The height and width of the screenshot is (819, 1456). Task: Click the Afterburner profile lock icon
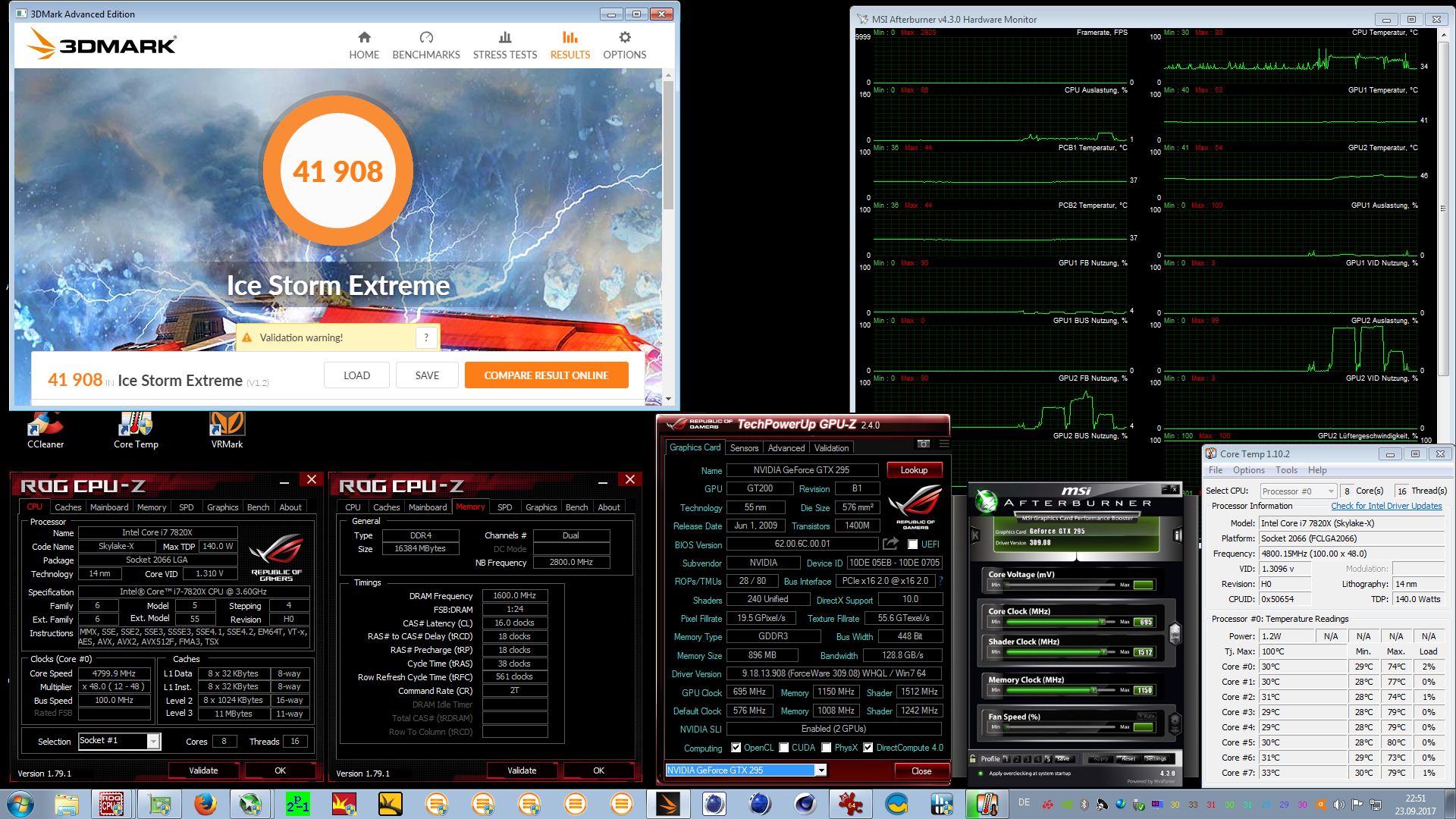pyautogui.click(x=973, y=758)
